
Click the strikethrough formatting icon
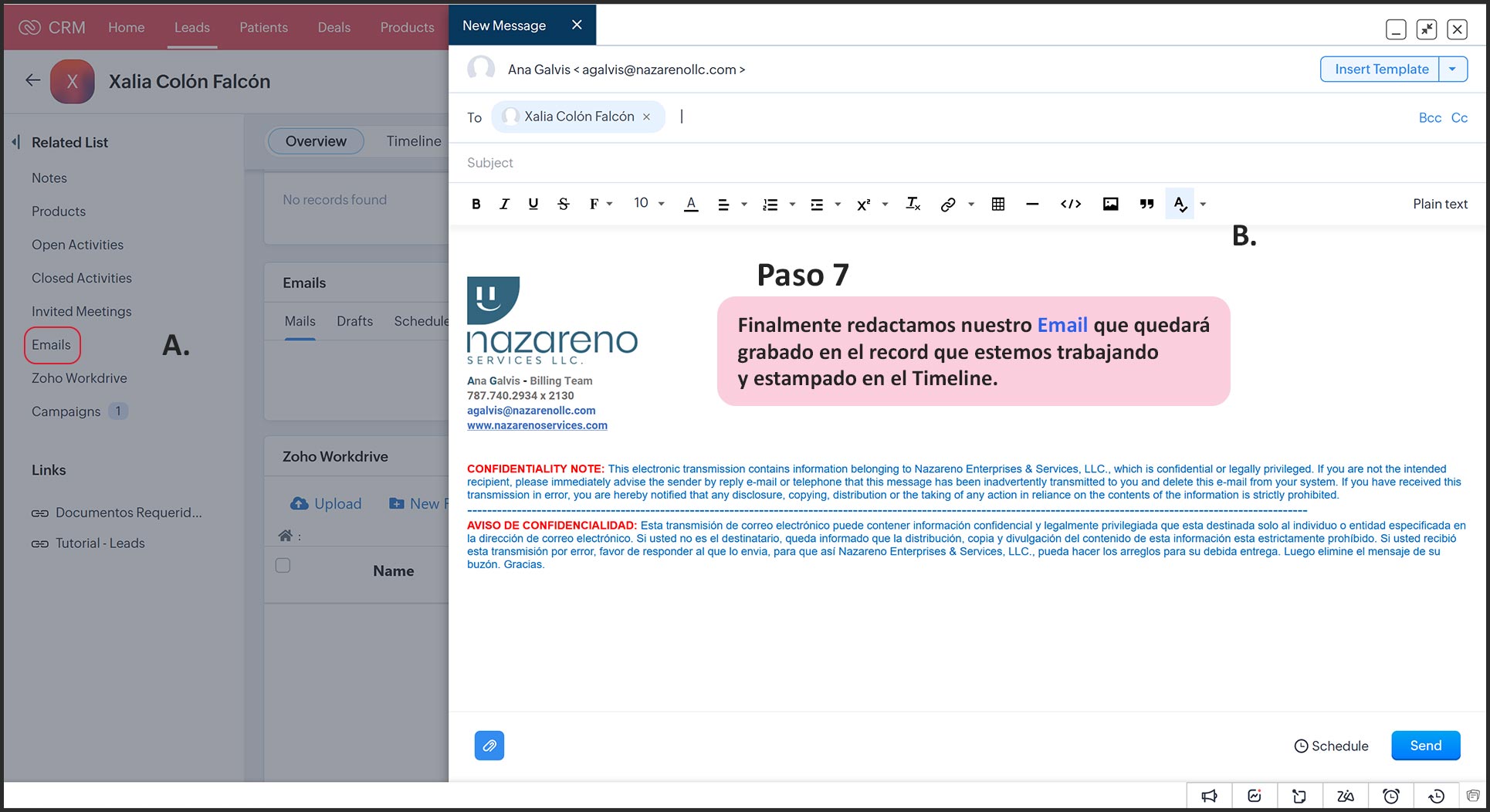(x=564, y=204)
